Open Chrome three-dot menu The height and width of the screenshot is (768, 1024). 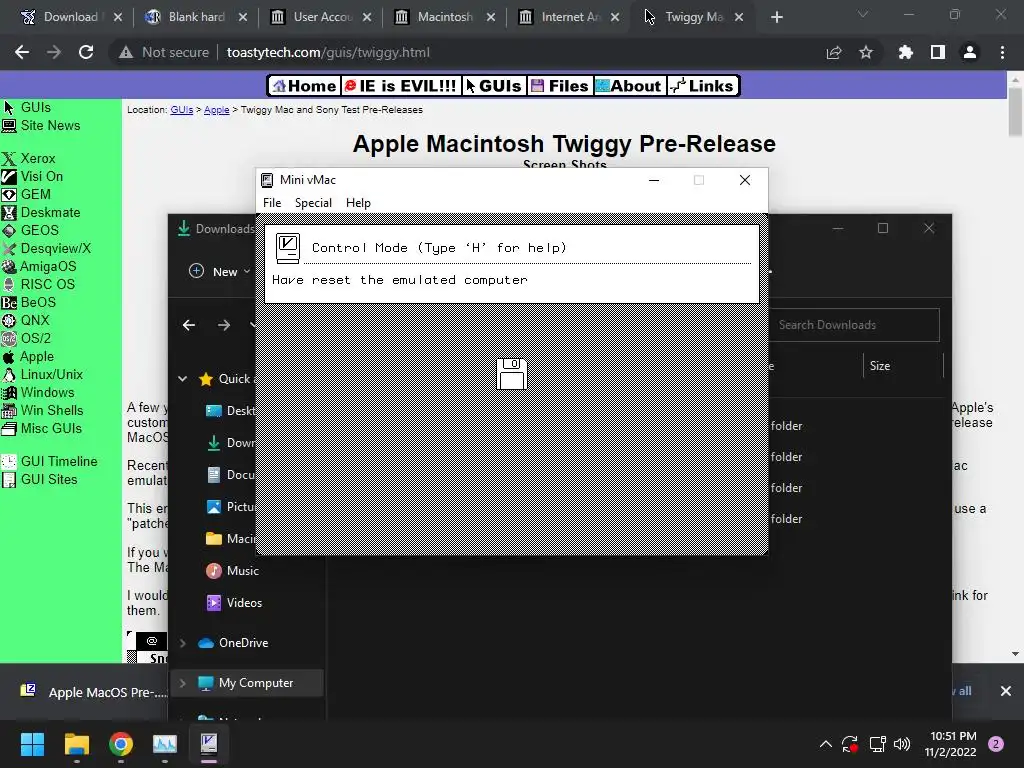point(1002,52)
